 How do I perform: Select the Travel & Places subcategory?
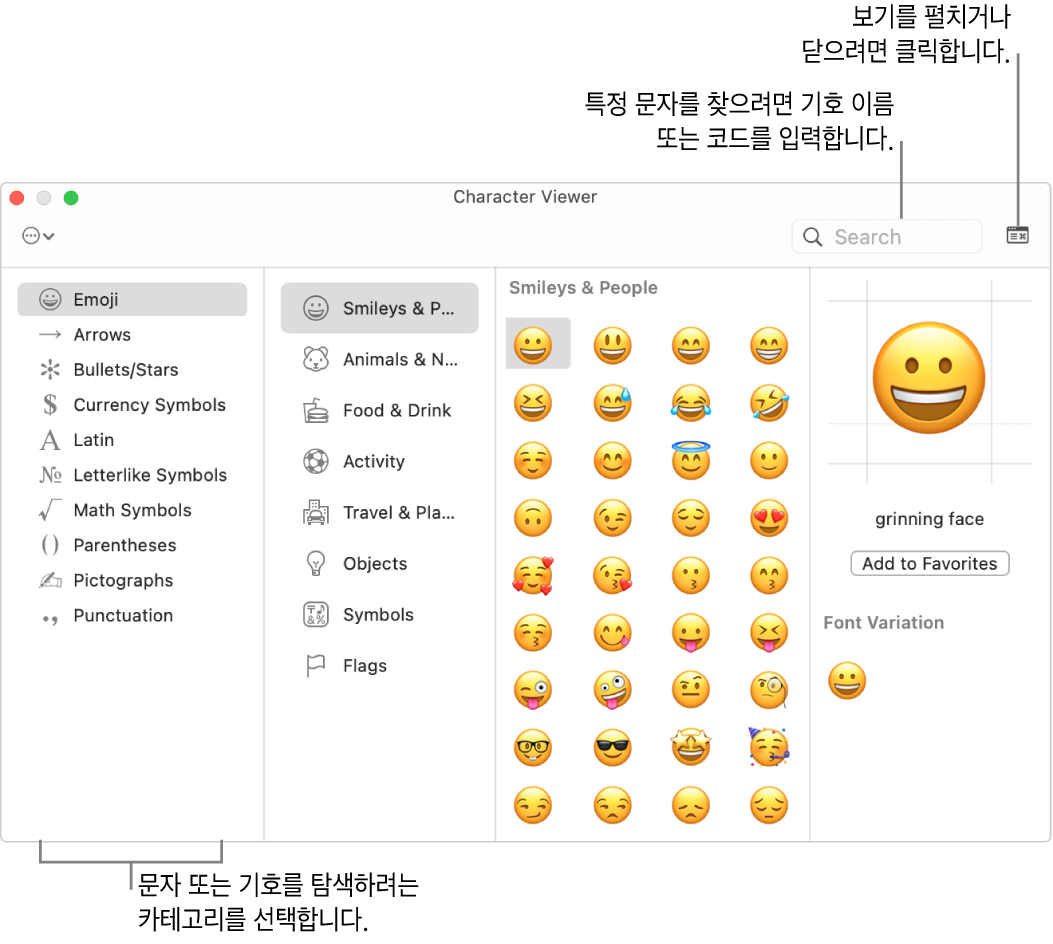click(x=379, y=512)
